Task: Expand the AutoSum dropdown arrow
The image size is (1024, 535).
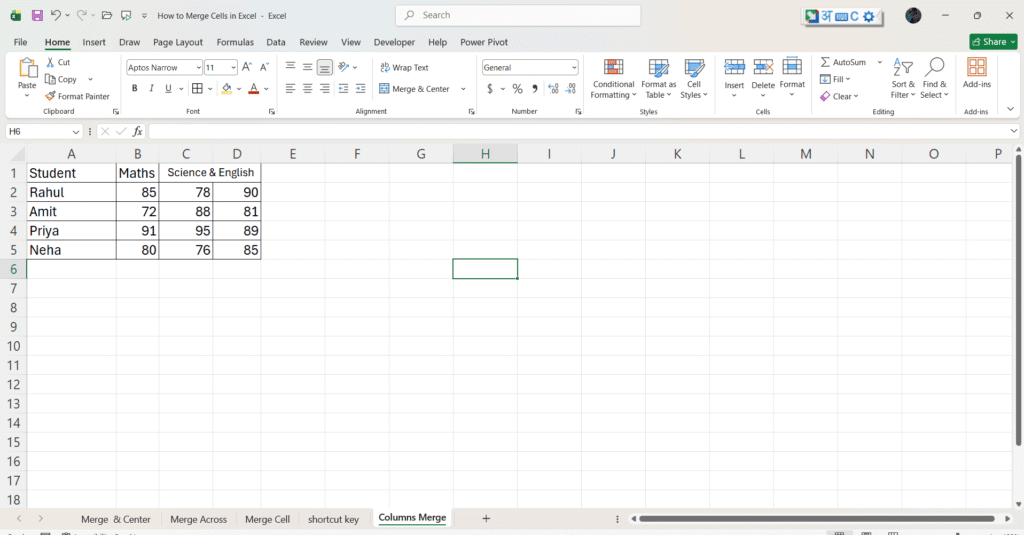Action: click(x=880, y=62)
